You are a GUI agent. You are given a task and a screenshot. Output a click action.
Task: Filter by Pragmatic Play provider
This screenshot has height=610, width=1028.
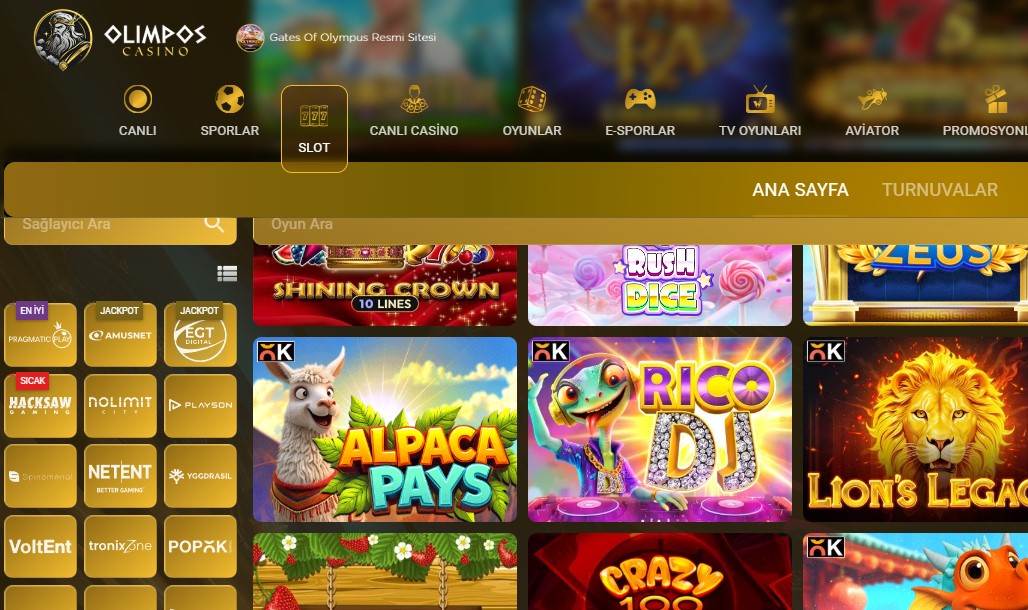click(41, 335)
